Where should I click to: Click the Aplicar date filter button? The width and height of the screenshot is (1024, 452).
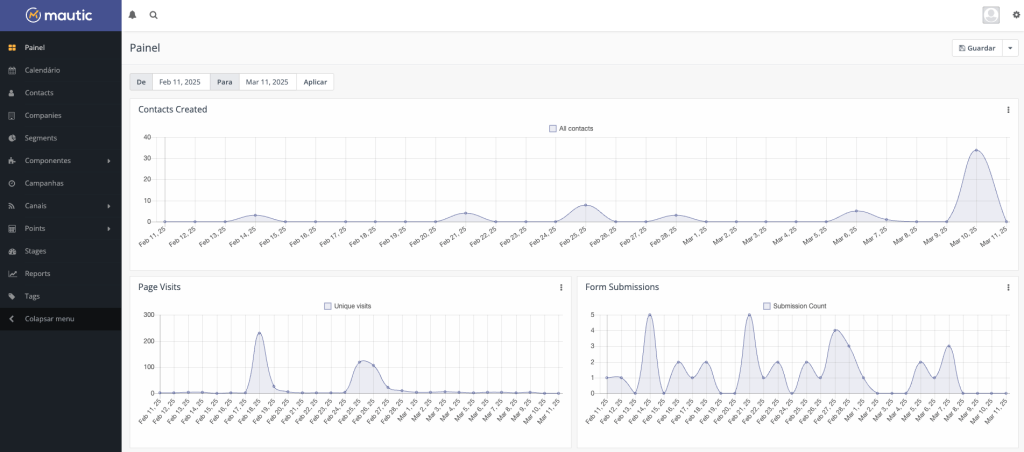315,82
